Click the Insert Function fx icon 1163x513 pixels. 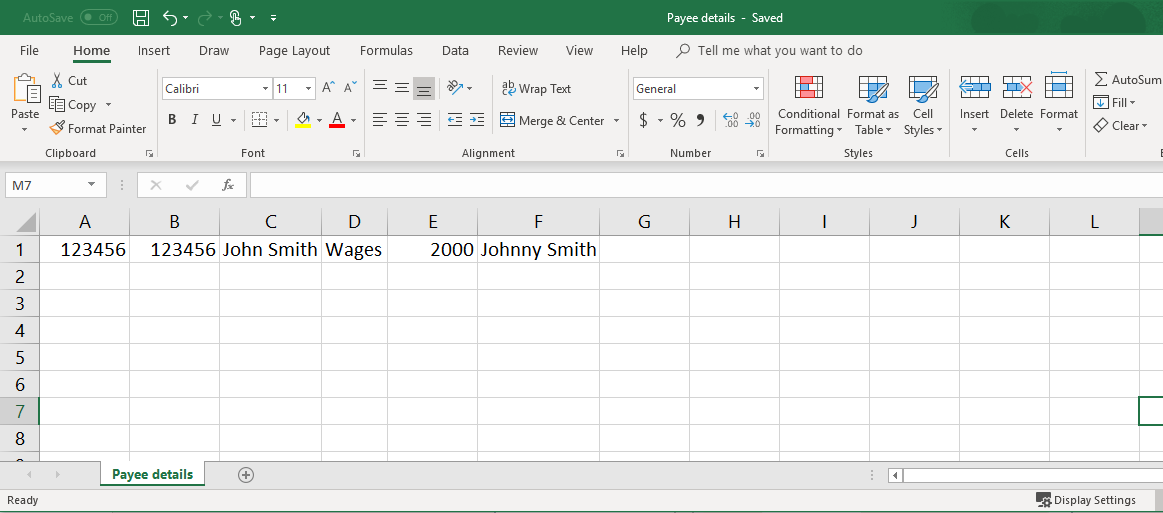click(228, 185)
